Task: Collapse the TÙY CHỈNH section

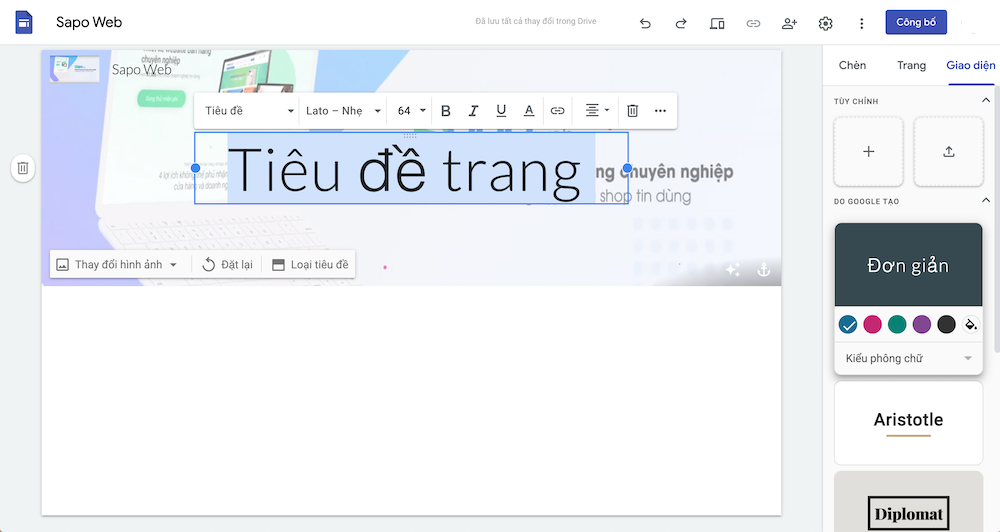Action: [985, 100]
